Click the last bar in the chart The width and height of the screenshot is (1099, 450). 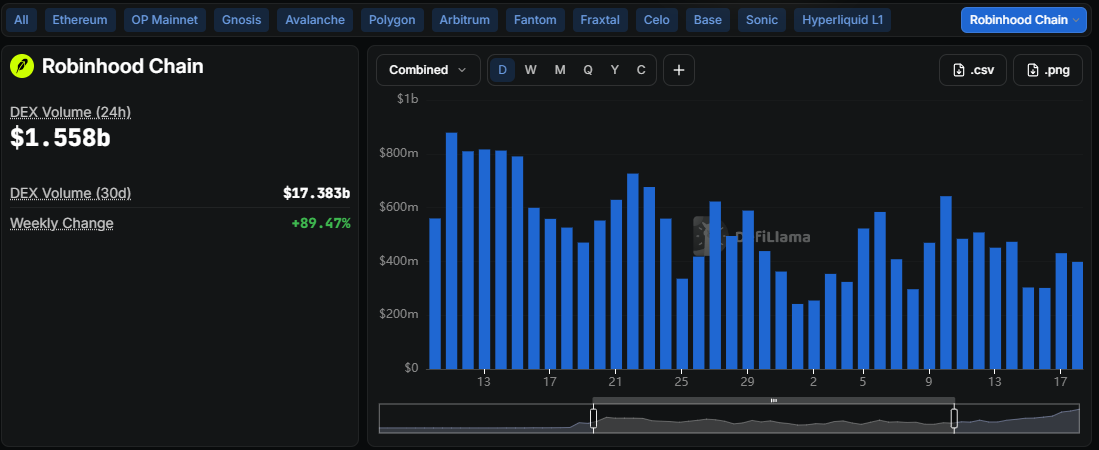pyautogui.click(x=1077, y=315)
